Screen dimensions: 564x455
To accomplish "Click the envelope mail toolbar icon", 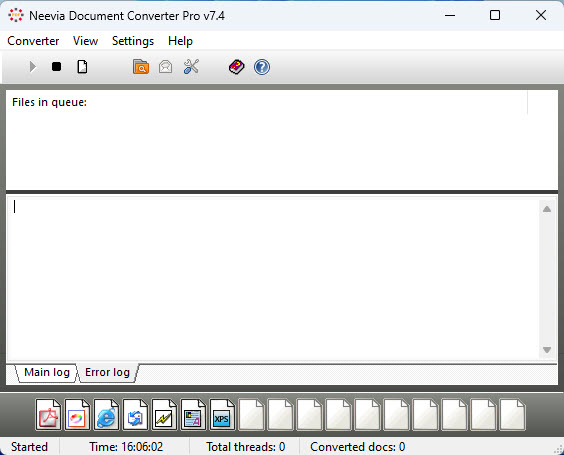I will click(165, 67).
